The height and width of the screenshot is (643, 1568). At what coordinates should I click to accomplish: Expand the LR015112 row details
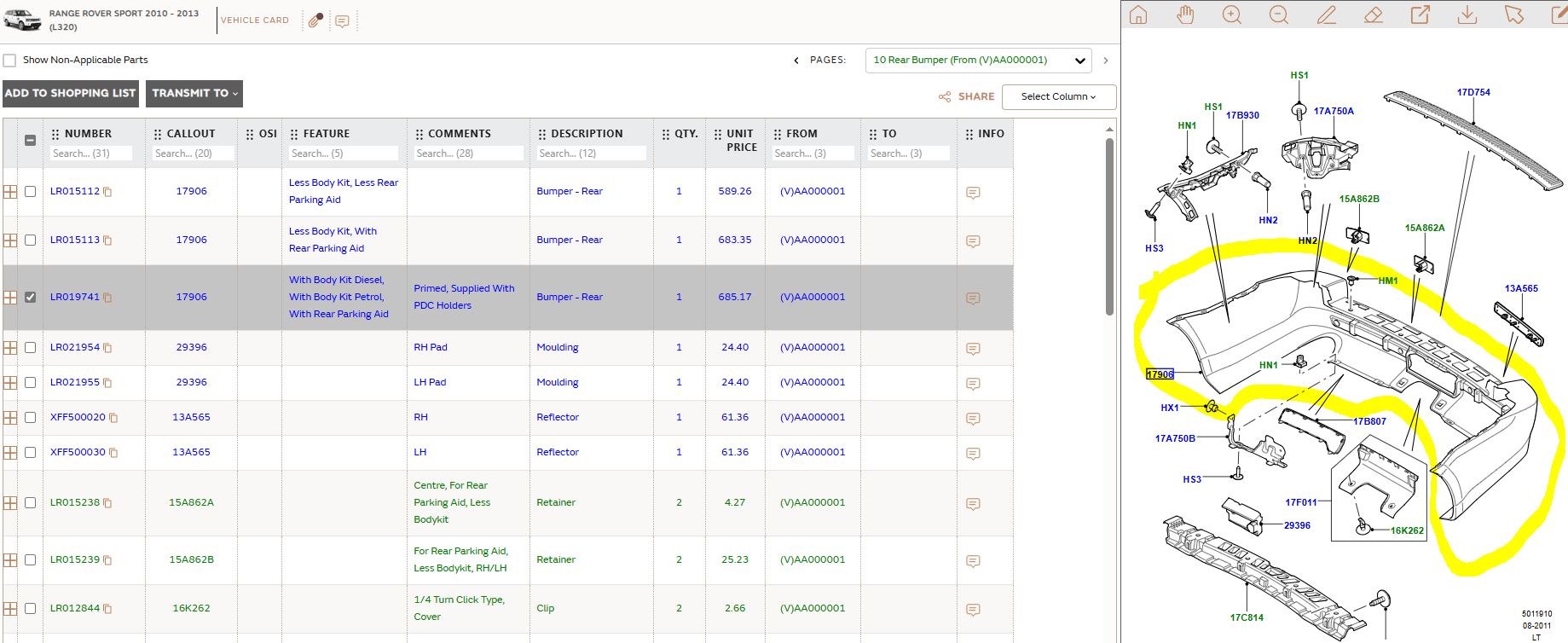pos(10,192)
